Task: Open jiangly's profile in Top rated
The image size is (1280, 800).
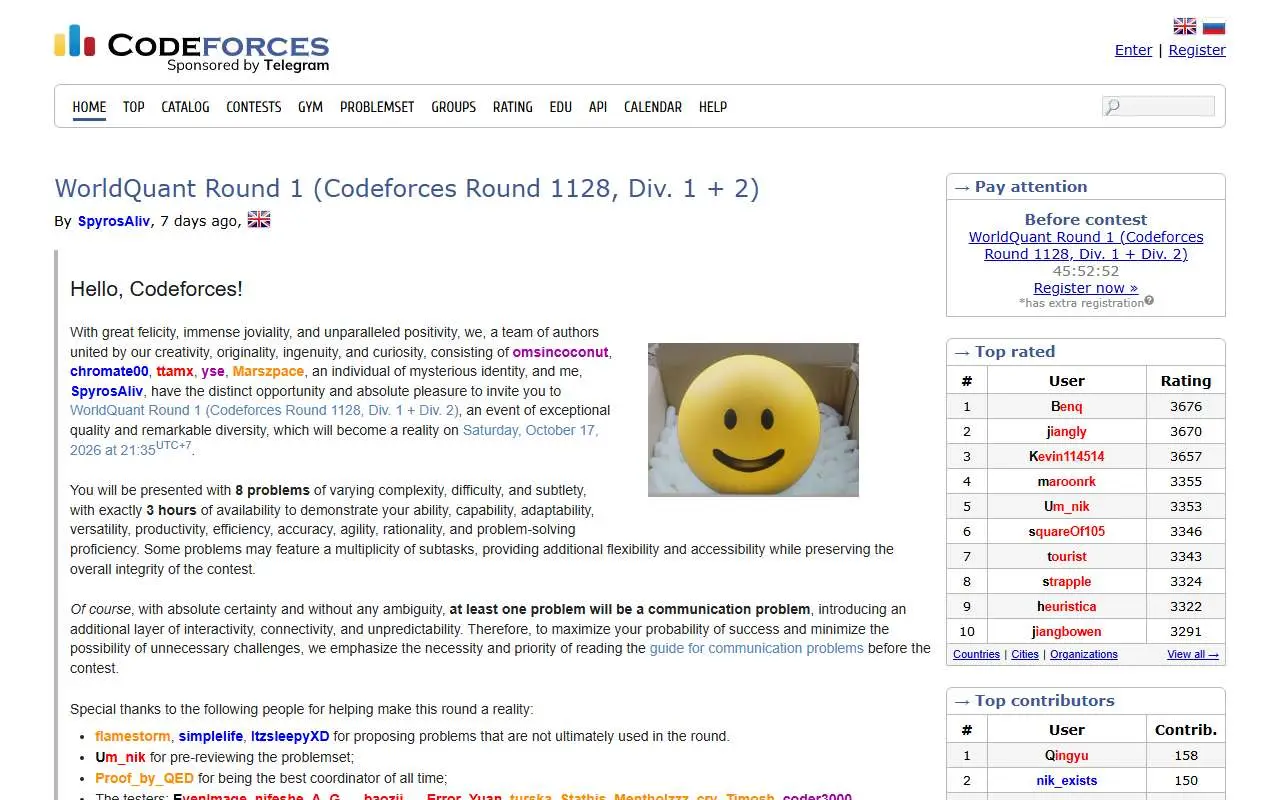Action: [1066, 431]
